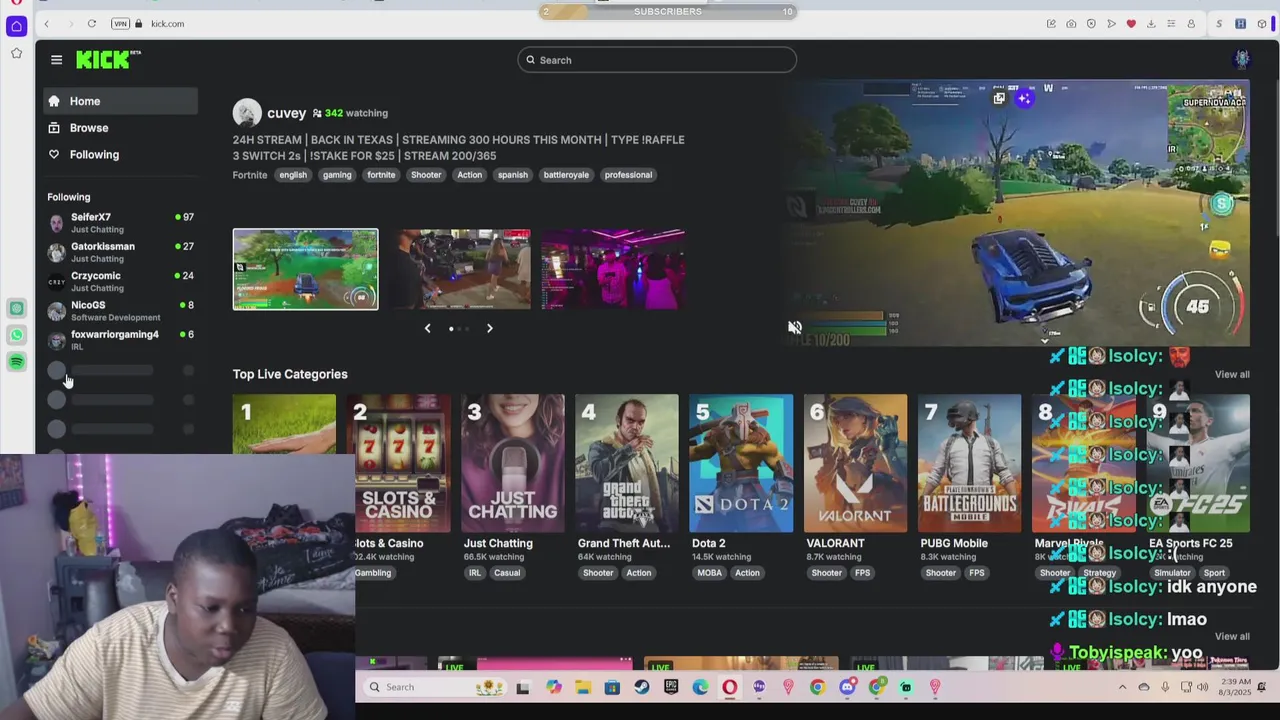Open cuvey's channel name link
The height and width of the screenshot is (720, 1280).
click(286, 113)
